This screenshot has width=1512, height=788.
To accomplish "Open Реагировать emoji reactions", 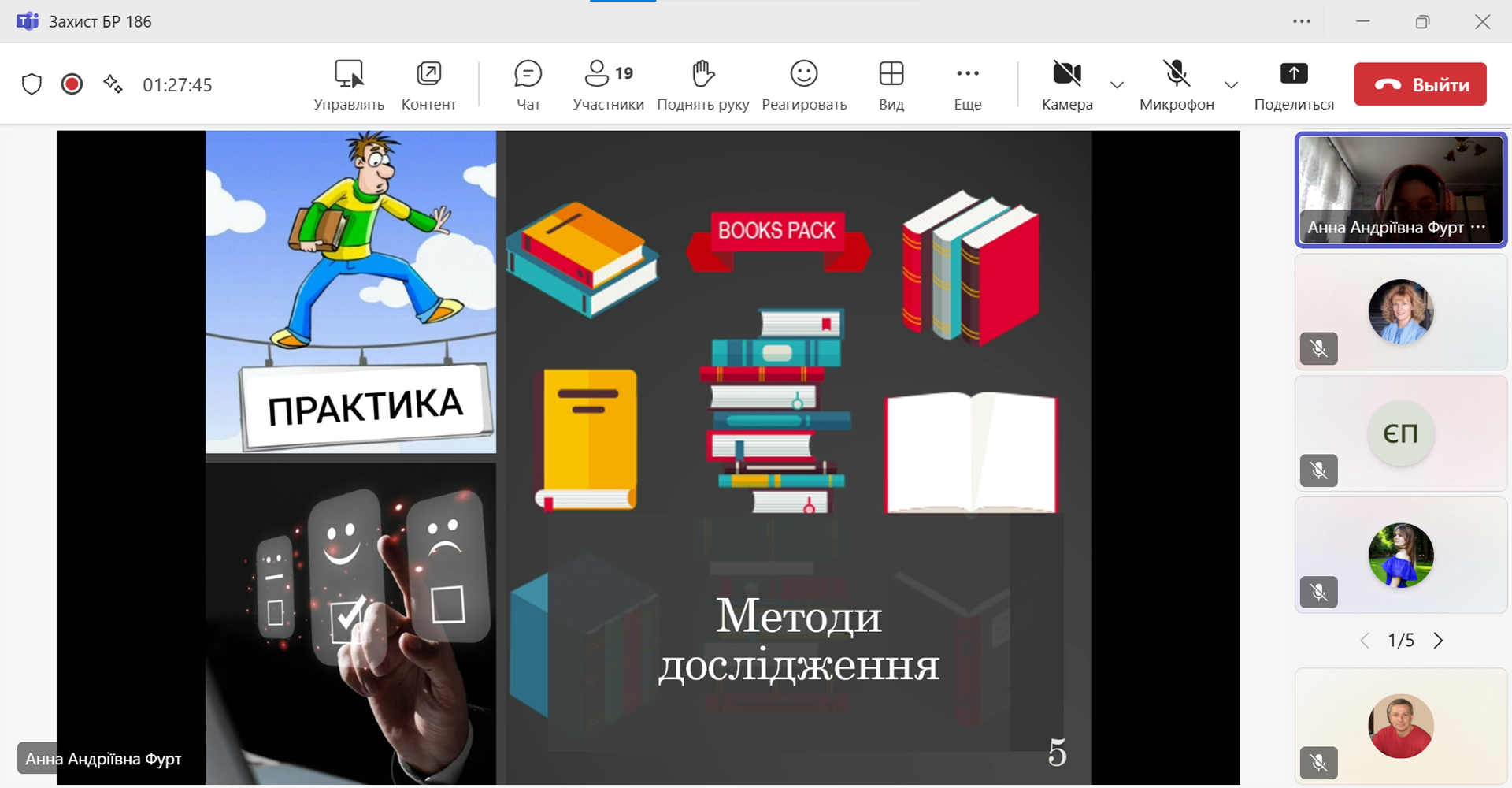I will pyautogui.click(x=804, y=84).
